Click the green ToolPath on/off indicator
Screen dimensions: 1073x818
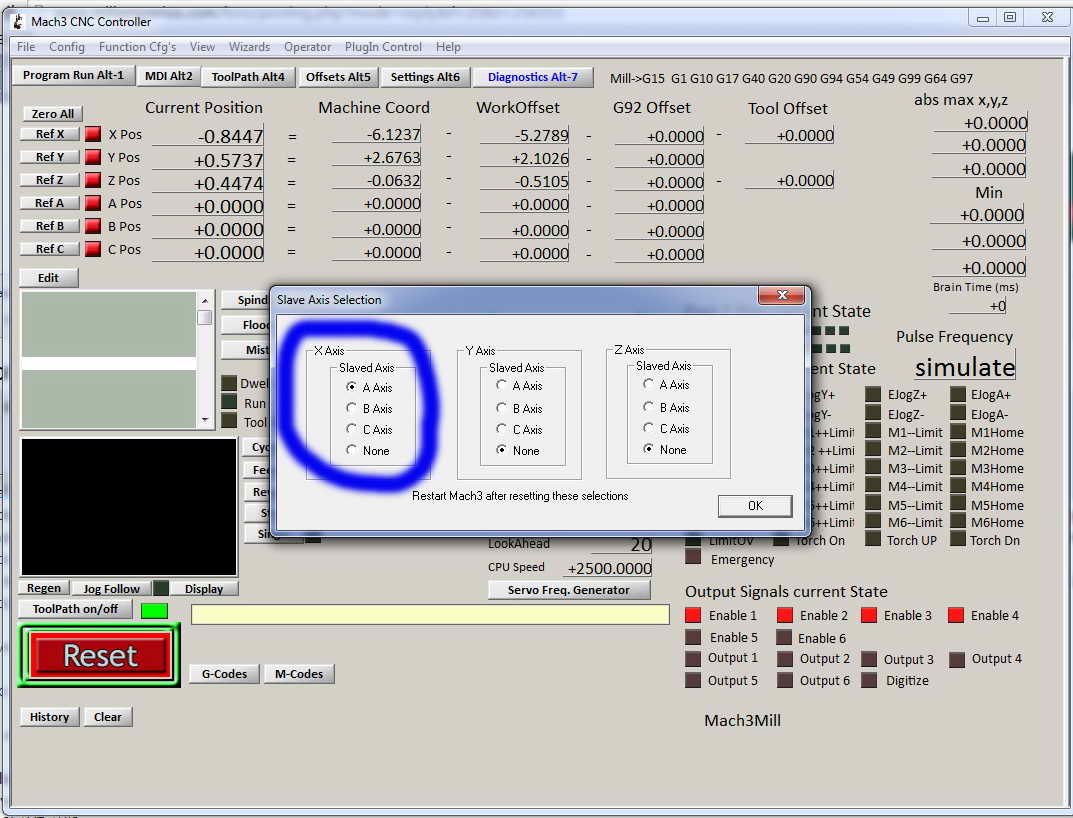(x=154, y=610)
